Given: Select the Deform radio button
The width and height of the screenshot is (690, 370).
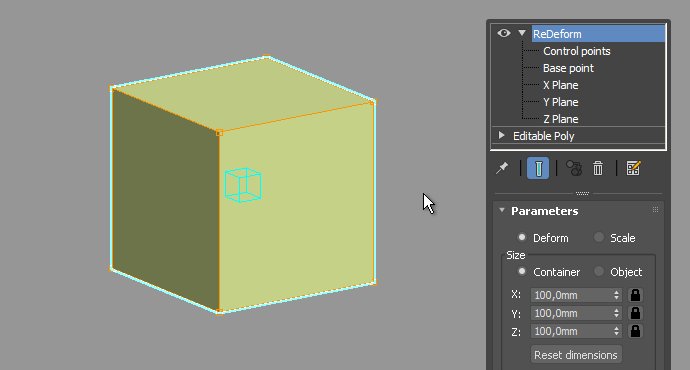Looking at the screenshot, I should point(521,238).
